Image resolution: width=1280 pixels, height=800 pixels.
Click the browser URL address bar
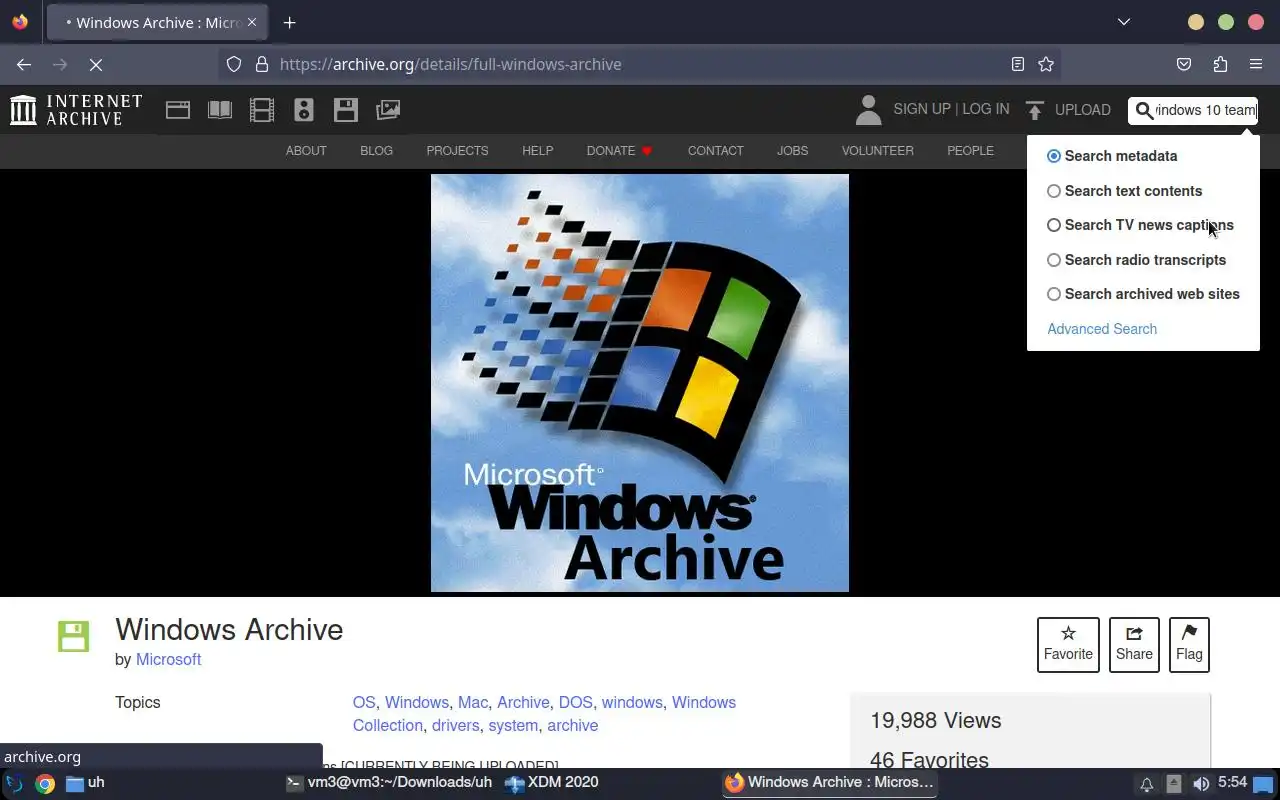click(x=640, y=64)
